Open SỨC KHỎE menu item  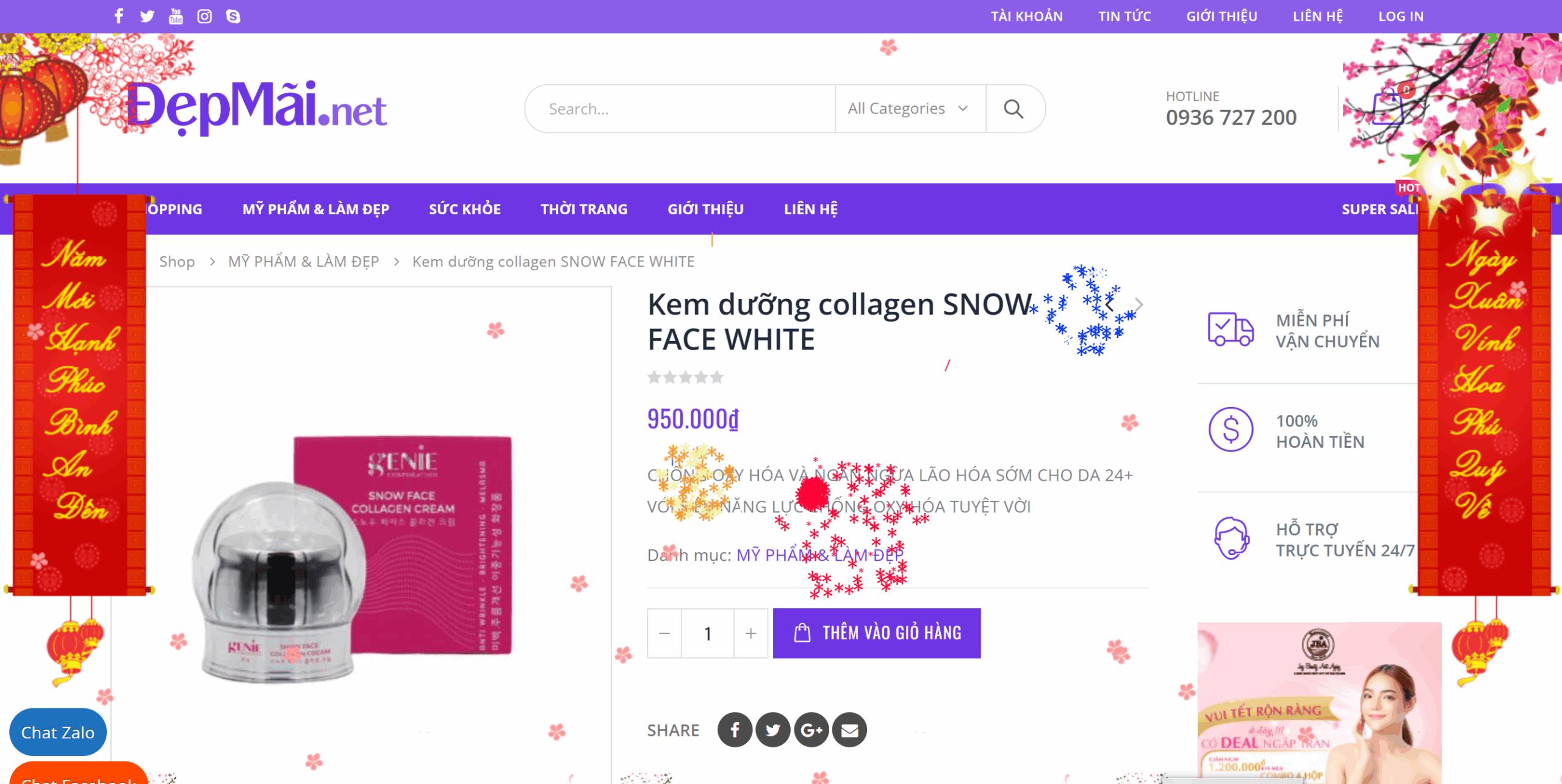[464, 209]
